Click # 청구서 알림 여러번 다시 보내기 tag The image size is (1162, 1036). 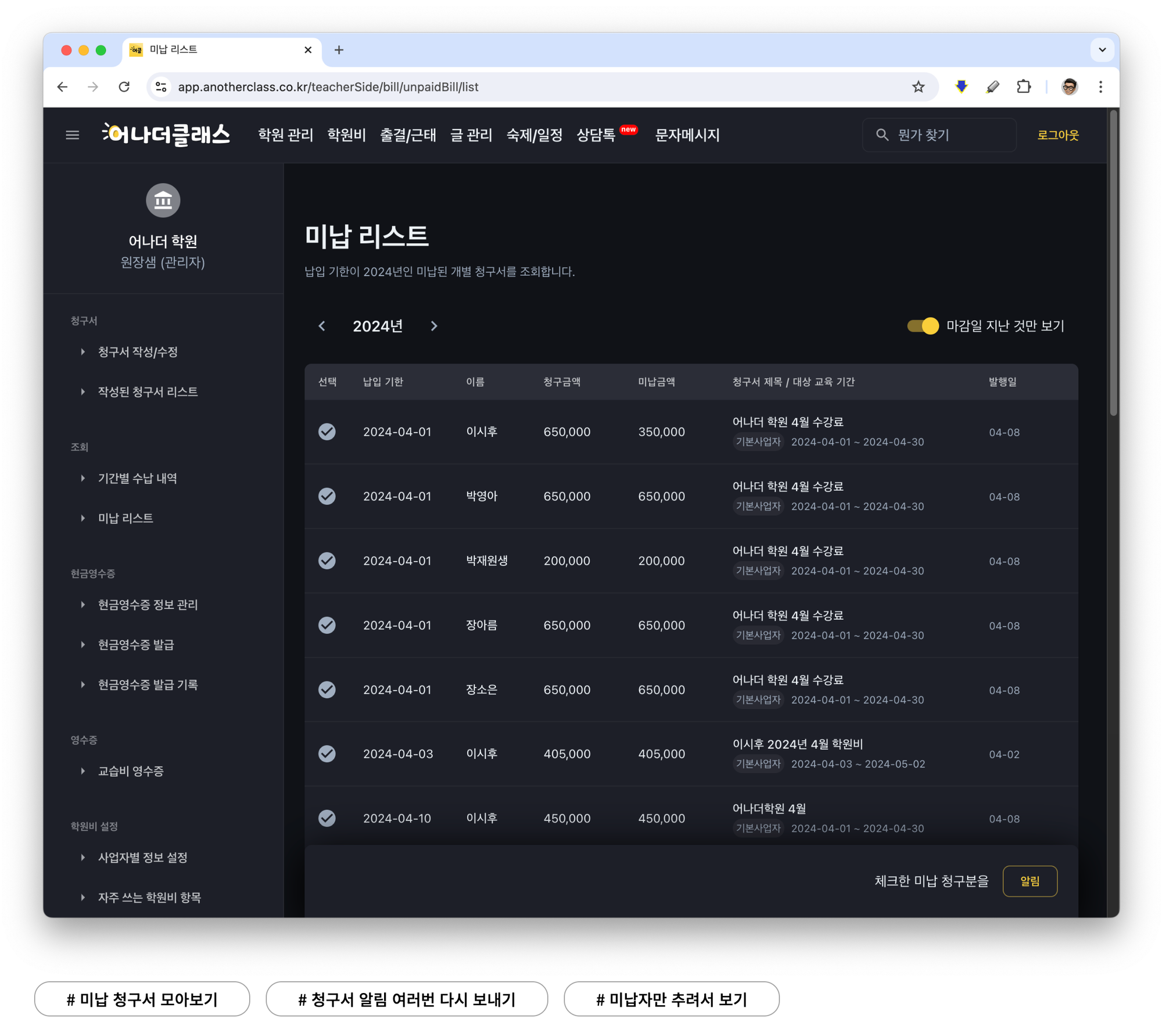(407, 999)
